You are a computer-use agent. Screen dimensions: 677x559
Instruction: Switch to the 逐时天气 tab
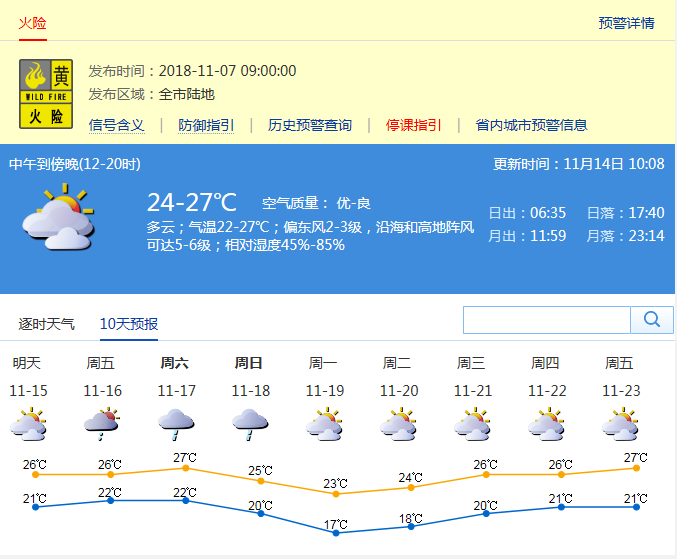tap(47, 324)
